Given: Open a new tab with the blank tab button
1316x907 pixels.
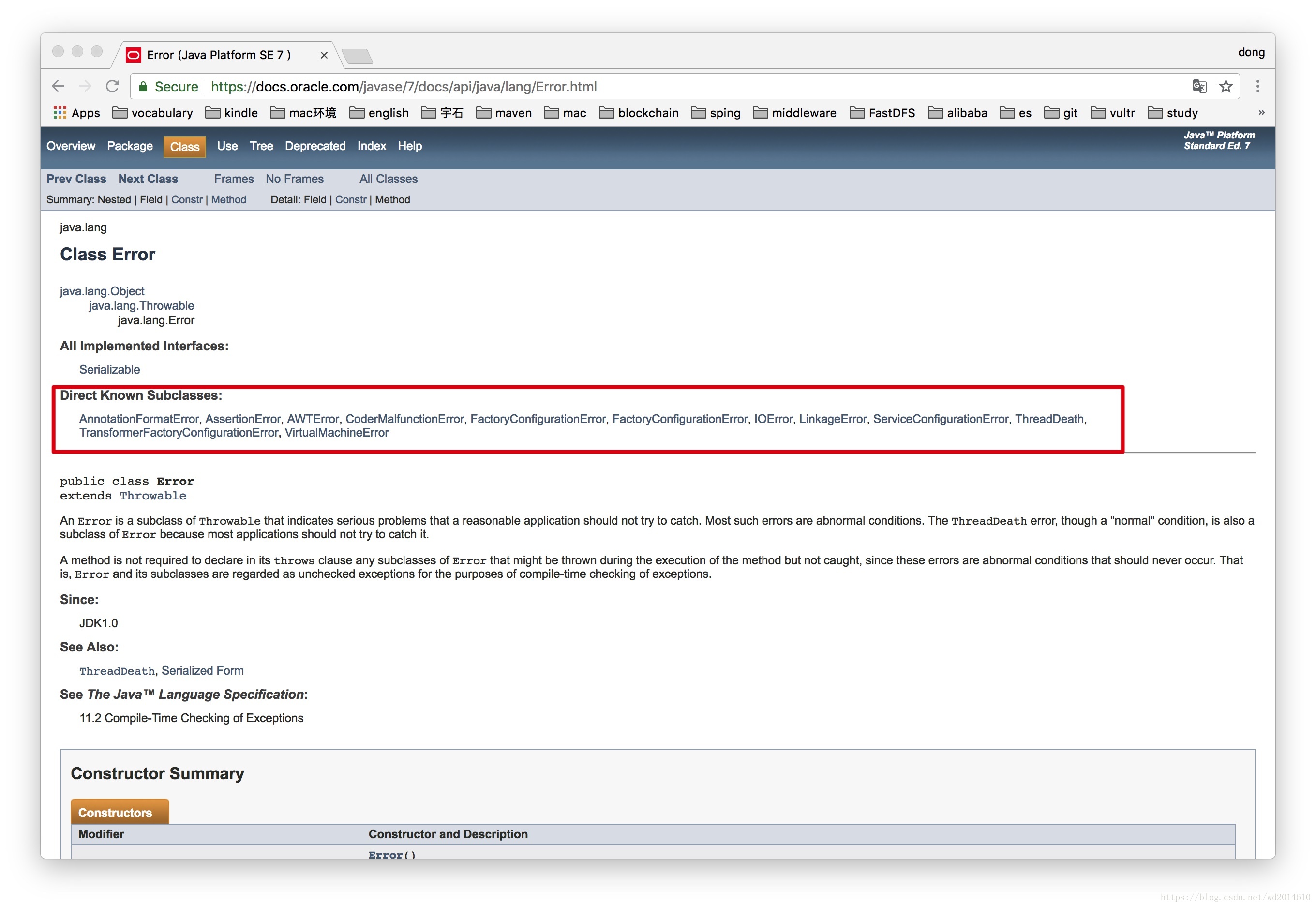Looking at the screenshot, I should [x=358, y=56].
